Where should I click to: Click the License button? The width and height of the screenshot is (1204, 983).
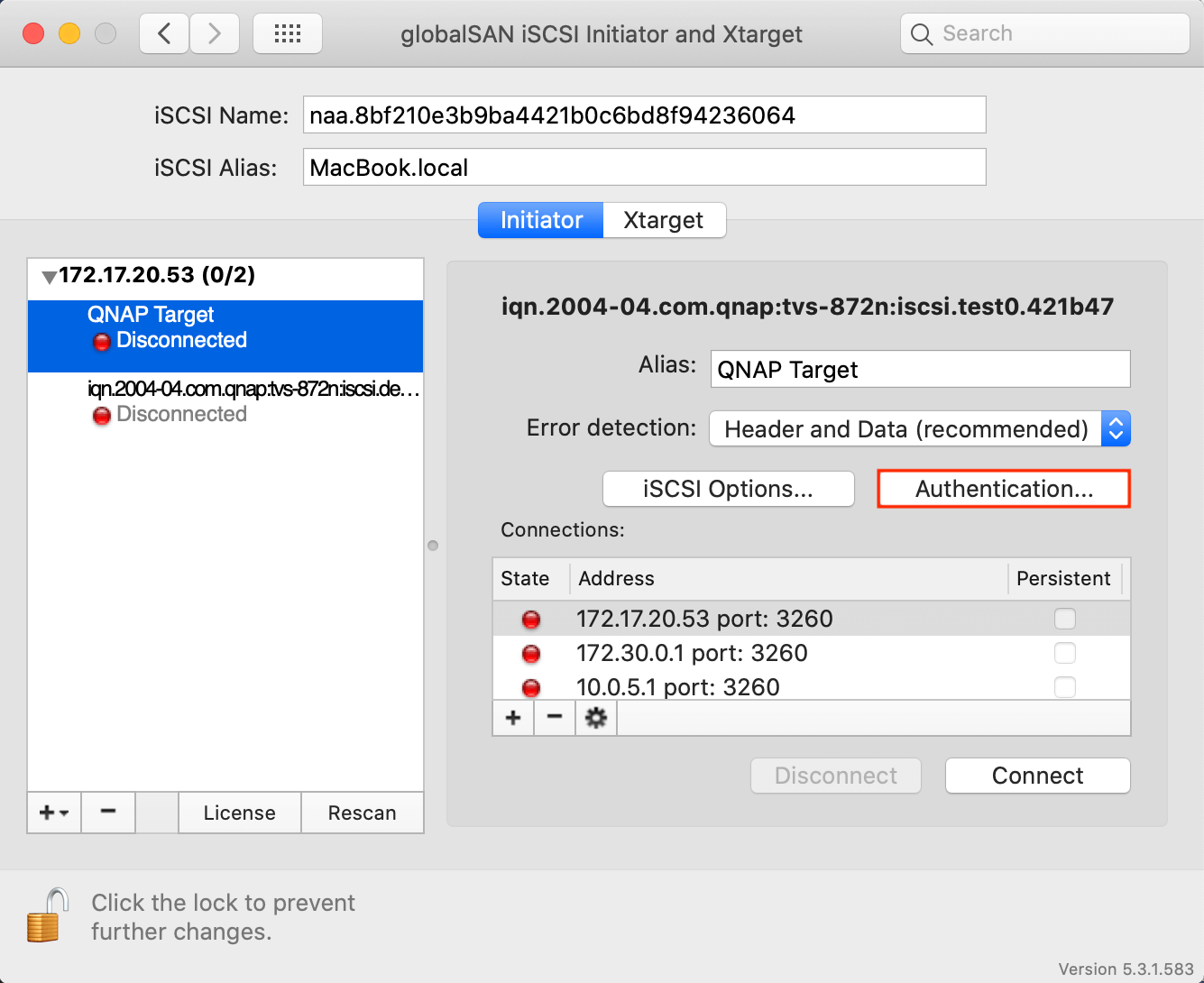(240, 813)
